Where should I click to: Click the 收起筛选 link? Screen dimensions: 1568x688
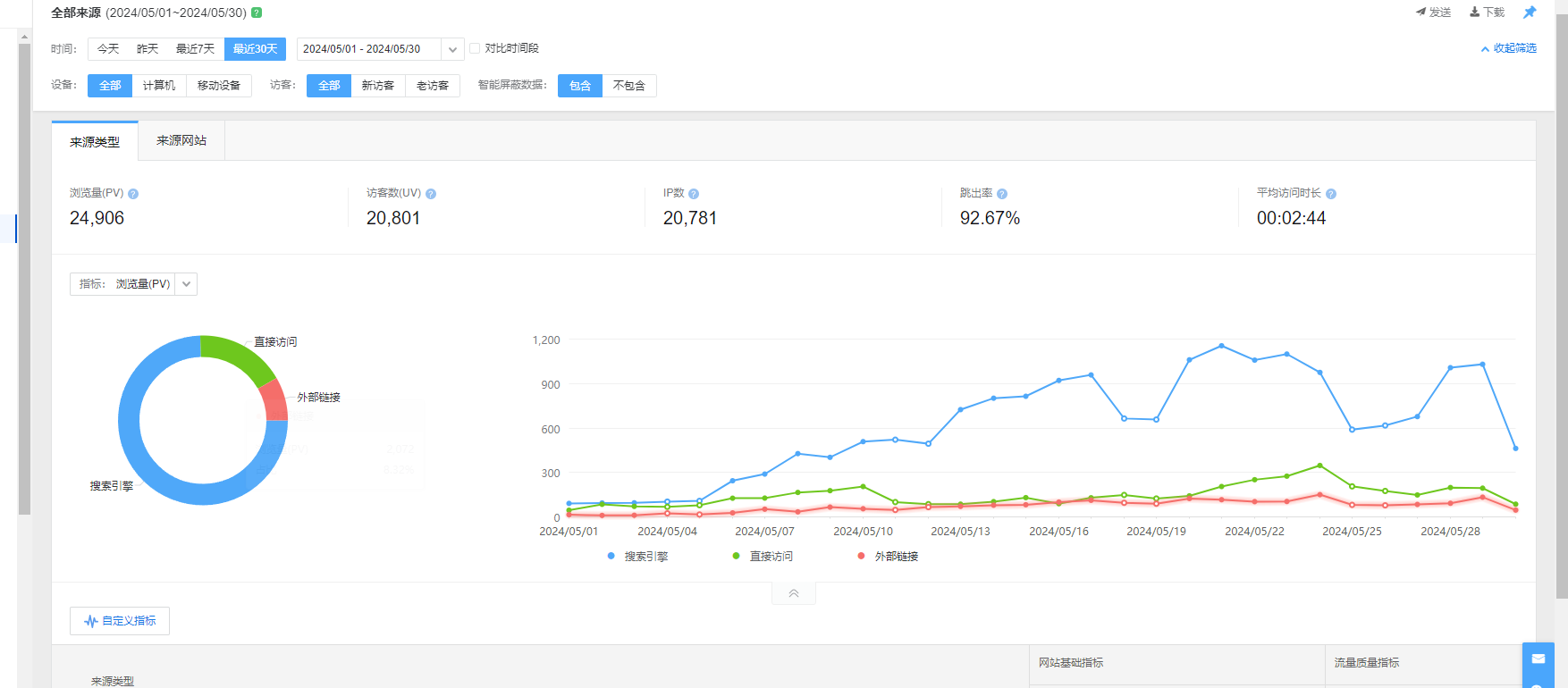click(1509, 48)
